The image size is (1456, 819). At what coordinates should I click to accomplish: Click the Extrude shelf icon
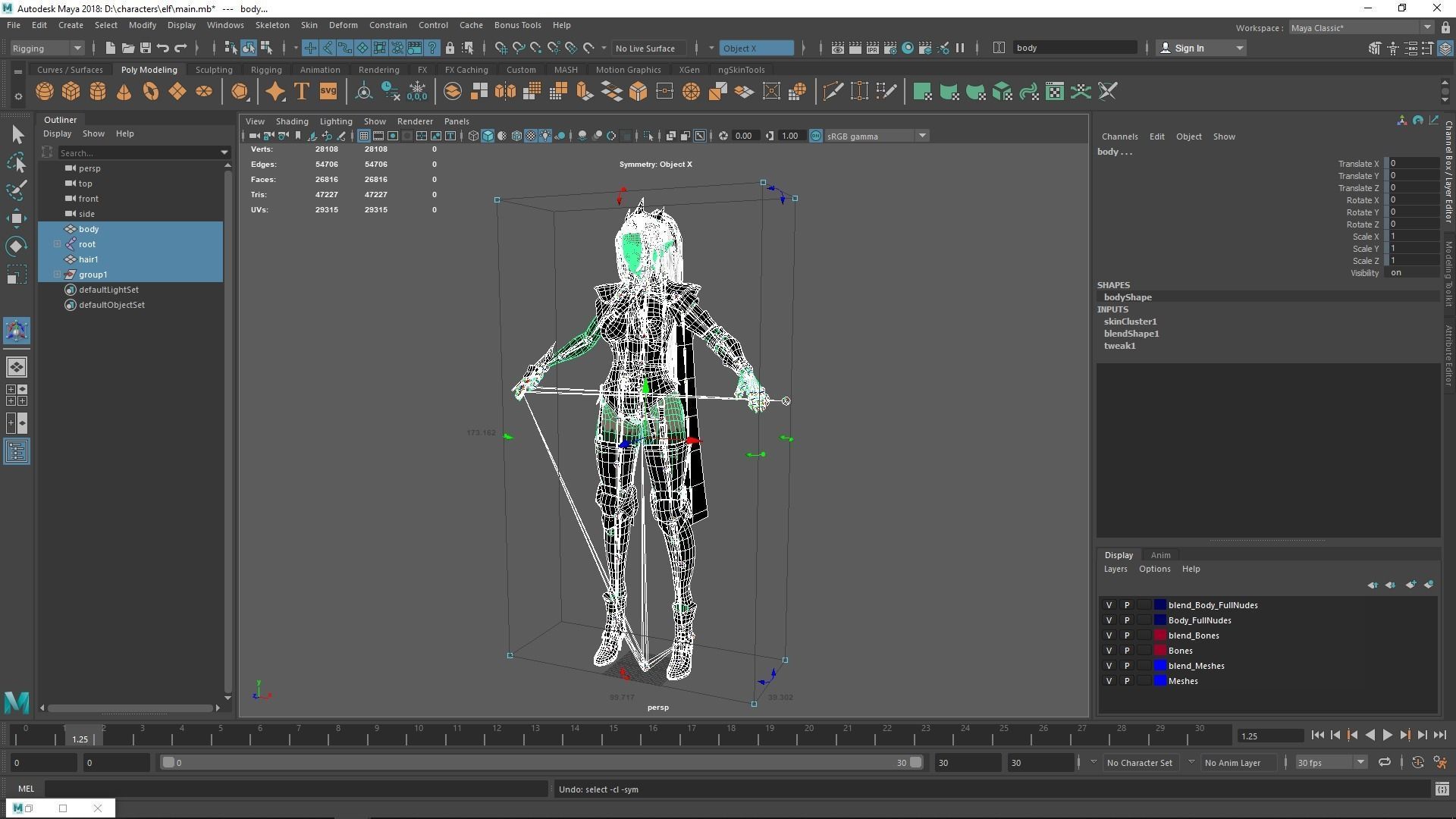click(x=585, y=92)
